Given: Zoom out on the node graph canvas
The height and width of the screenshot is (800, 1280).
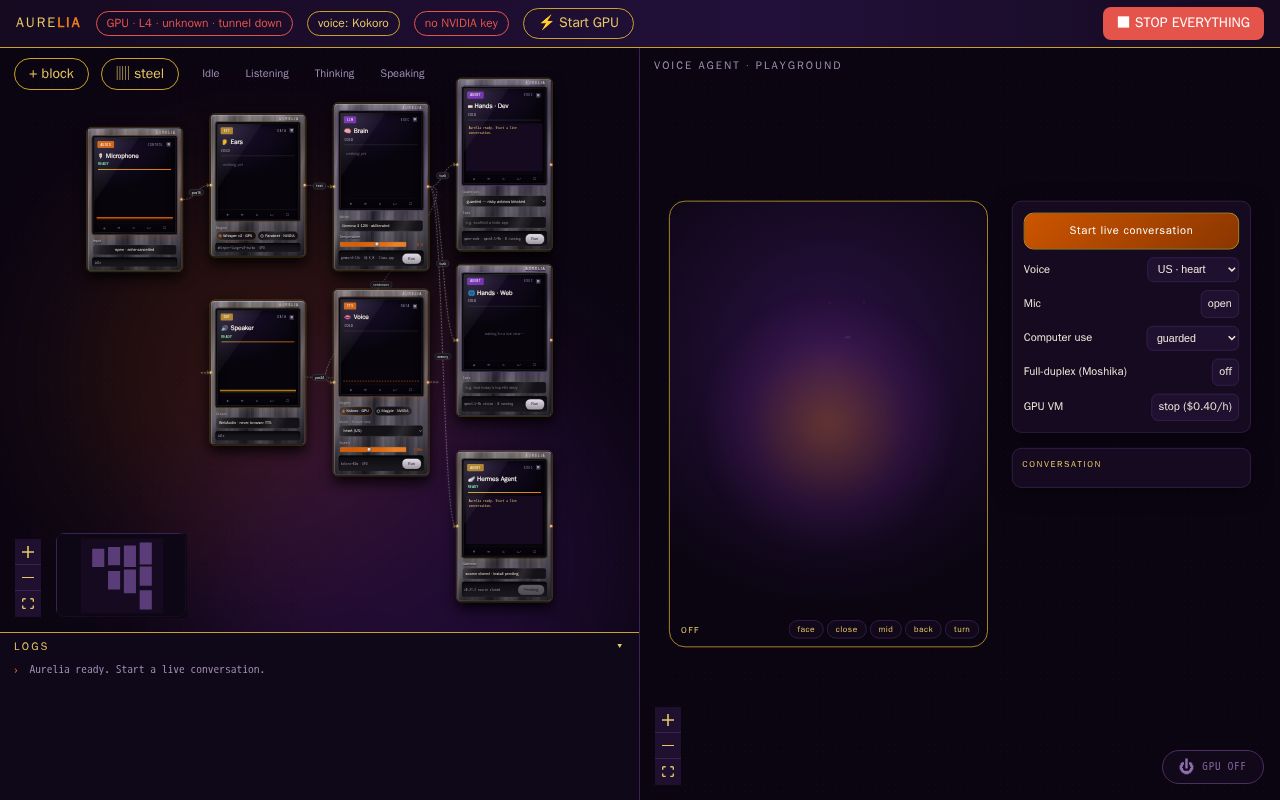Looking at the screenshot, I should [x=28, y=578].
